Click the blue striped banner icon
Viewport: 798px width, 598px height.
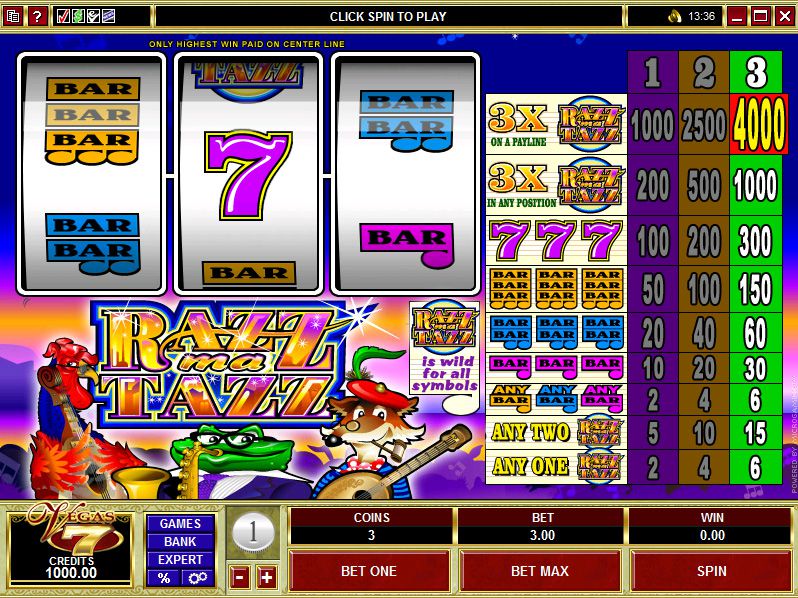108,16
